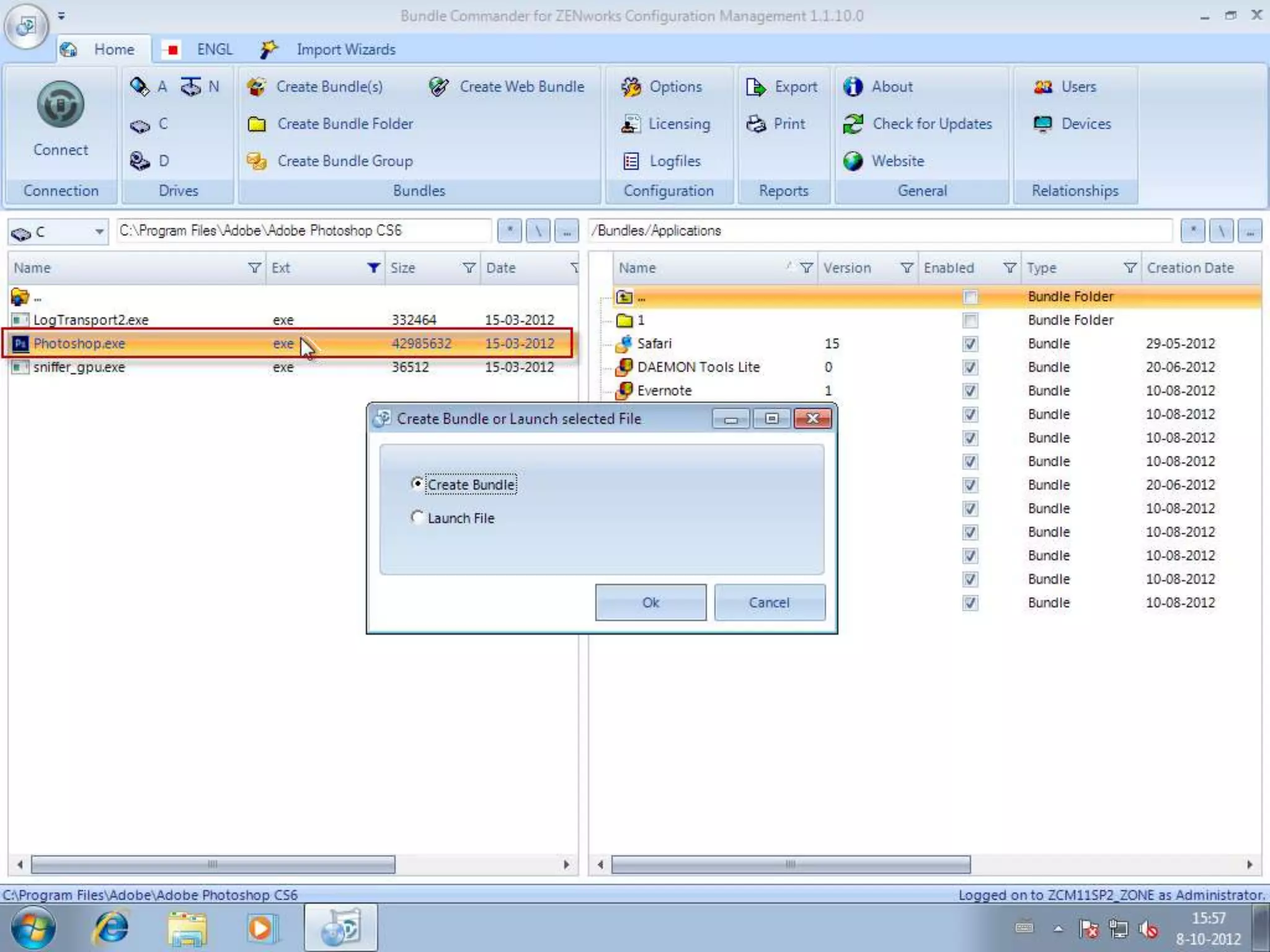Select the Create Bundle radio option
This screenshot has width=1270, height=952.
pos(417,483)
